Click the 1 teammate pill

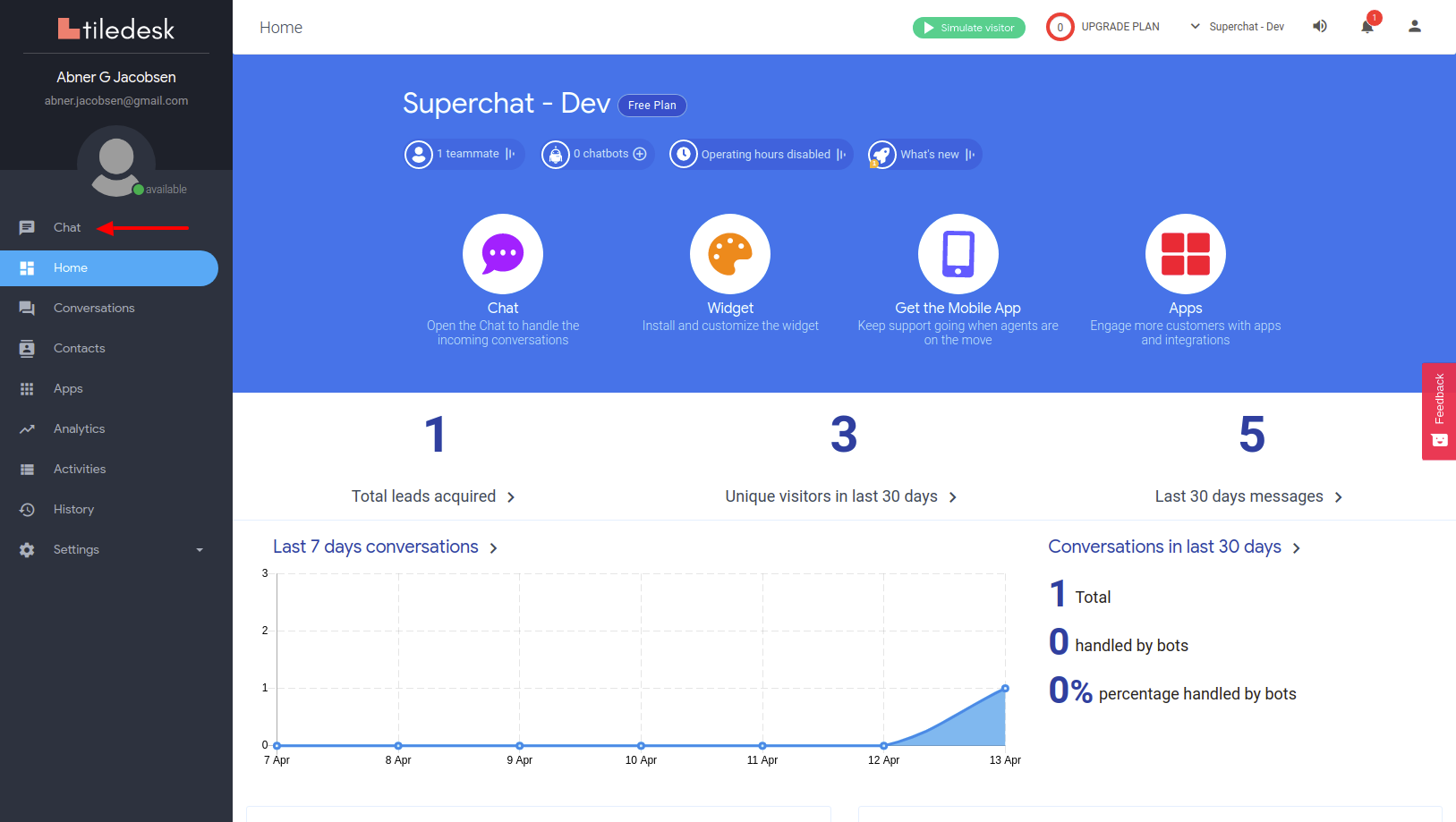point(464,155)
